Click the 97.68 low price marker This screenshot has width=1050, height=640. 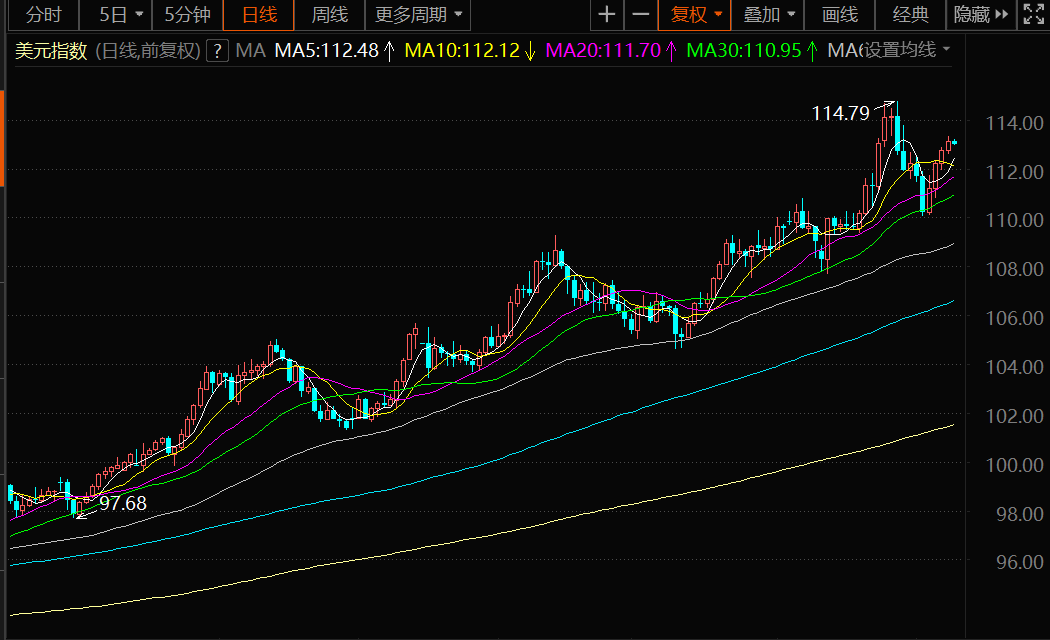click(123, 503)
